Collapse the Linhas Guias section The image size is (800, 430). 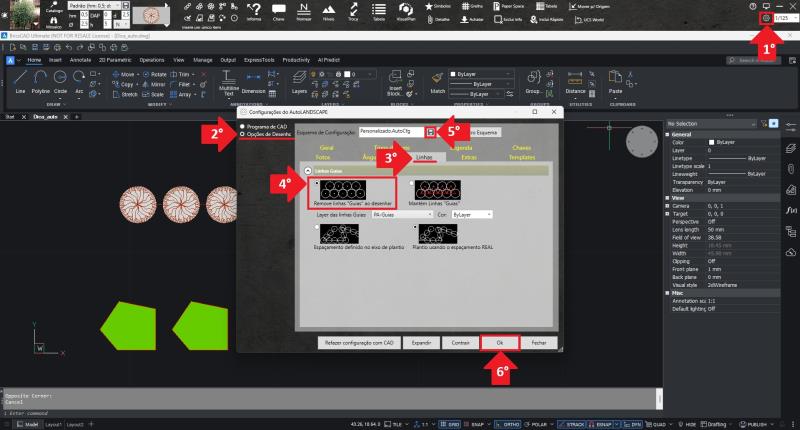306,171
